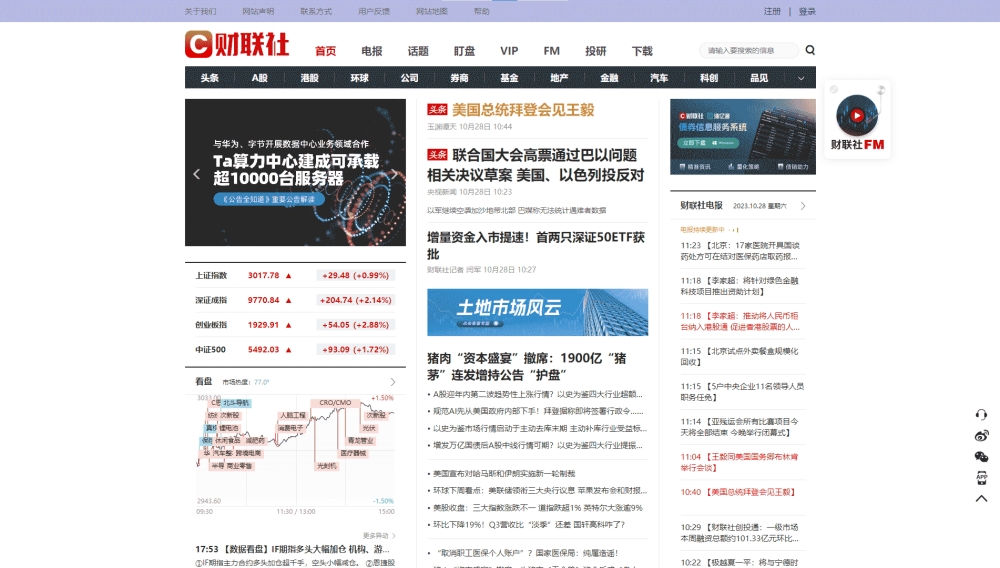Open 网站声明 top link
The image size is (1000, 568).
[x=258, y=11]
